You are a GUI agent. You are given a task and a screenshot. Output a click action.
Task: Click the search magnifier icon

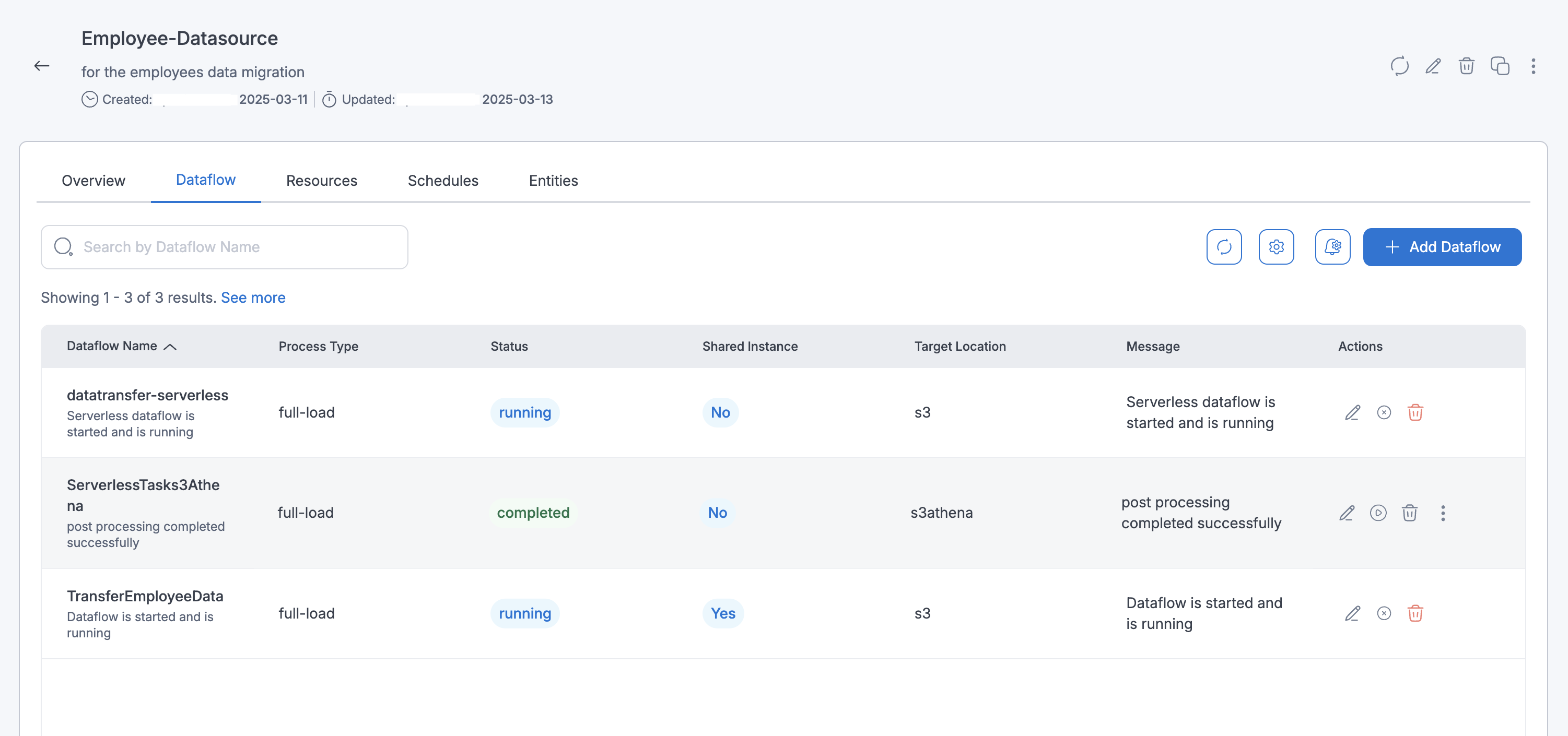(x=63, y=247)
